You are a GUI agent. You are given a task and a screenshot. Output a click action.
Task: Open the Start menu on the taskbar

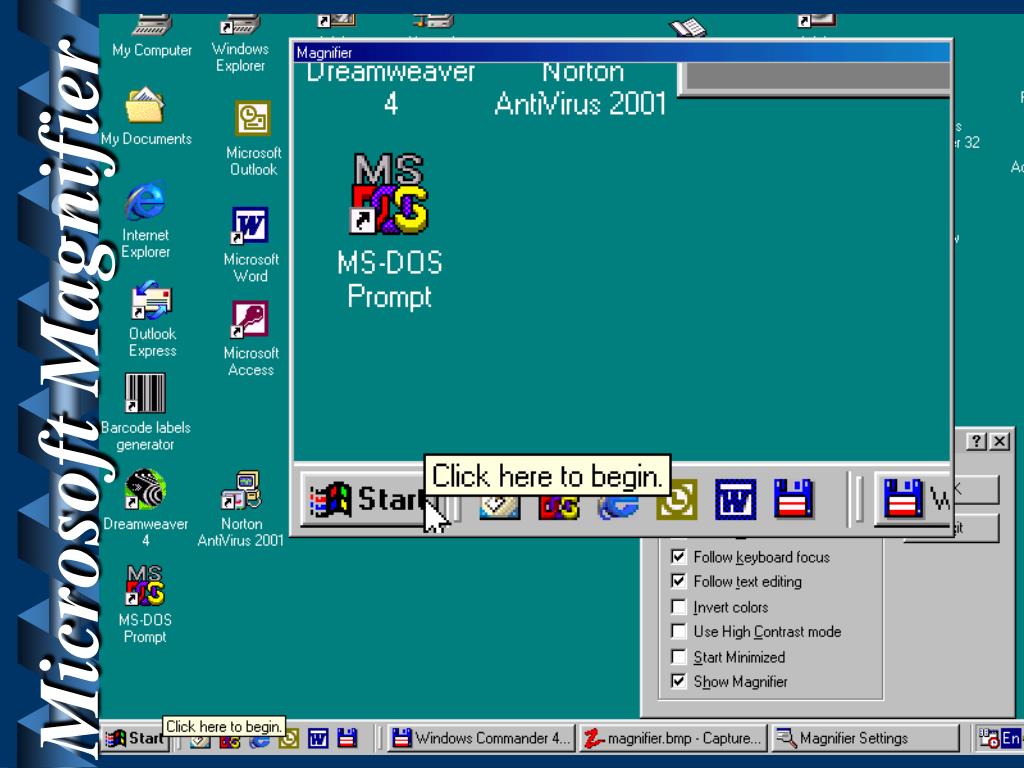[x=134, y=739]
